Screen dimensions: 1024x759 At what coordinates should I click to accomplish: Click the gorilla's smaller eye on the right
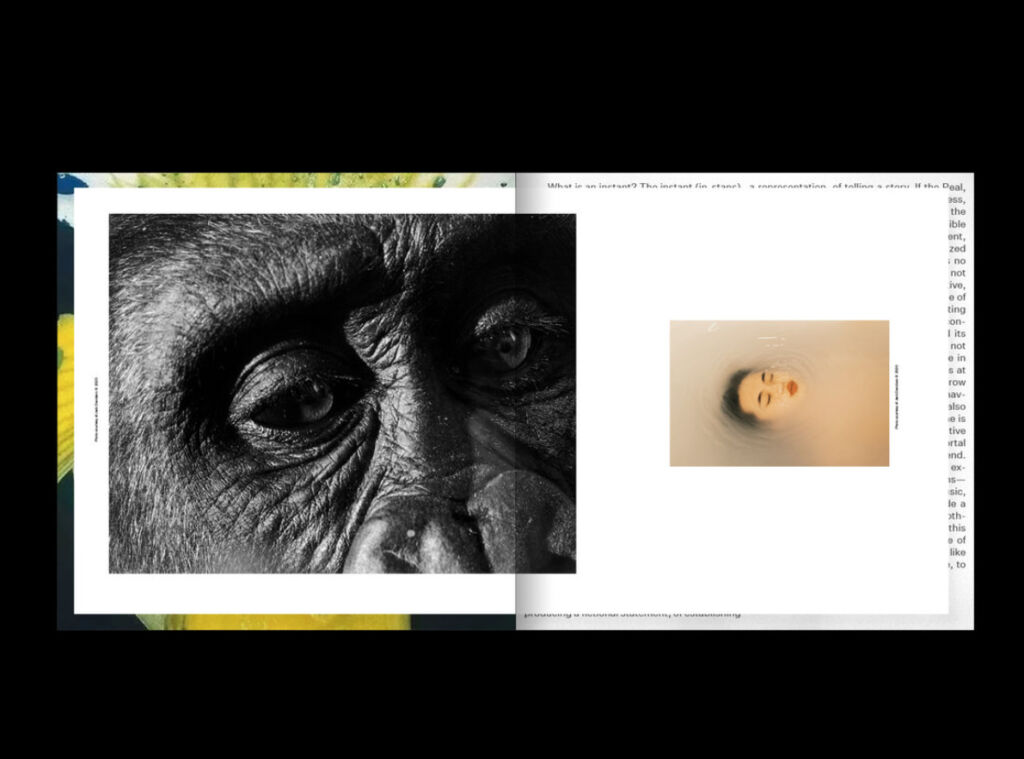(506, 345)
